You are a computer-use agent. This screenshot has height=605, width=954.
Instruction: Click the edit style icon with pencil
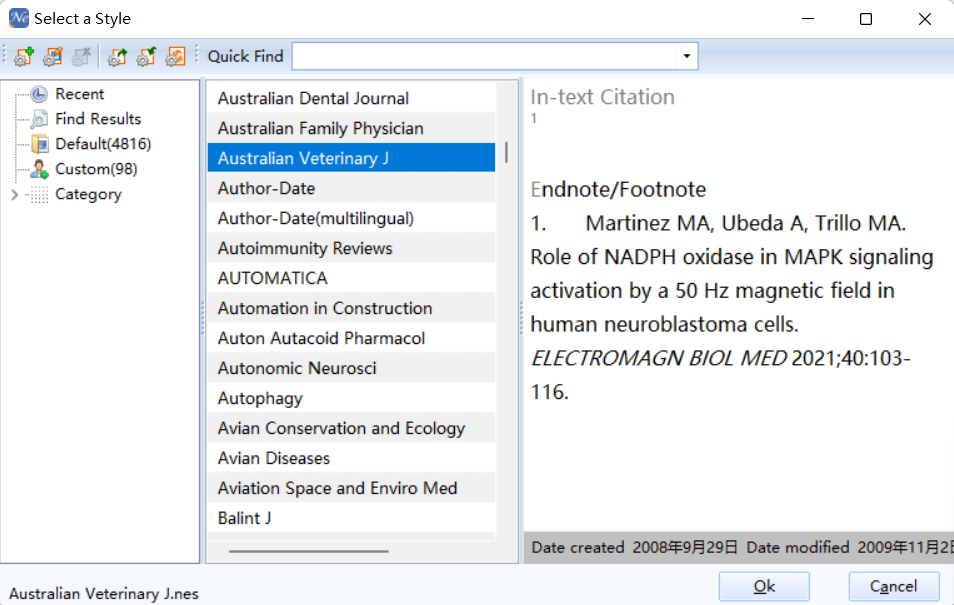click(x=53, y=56)
